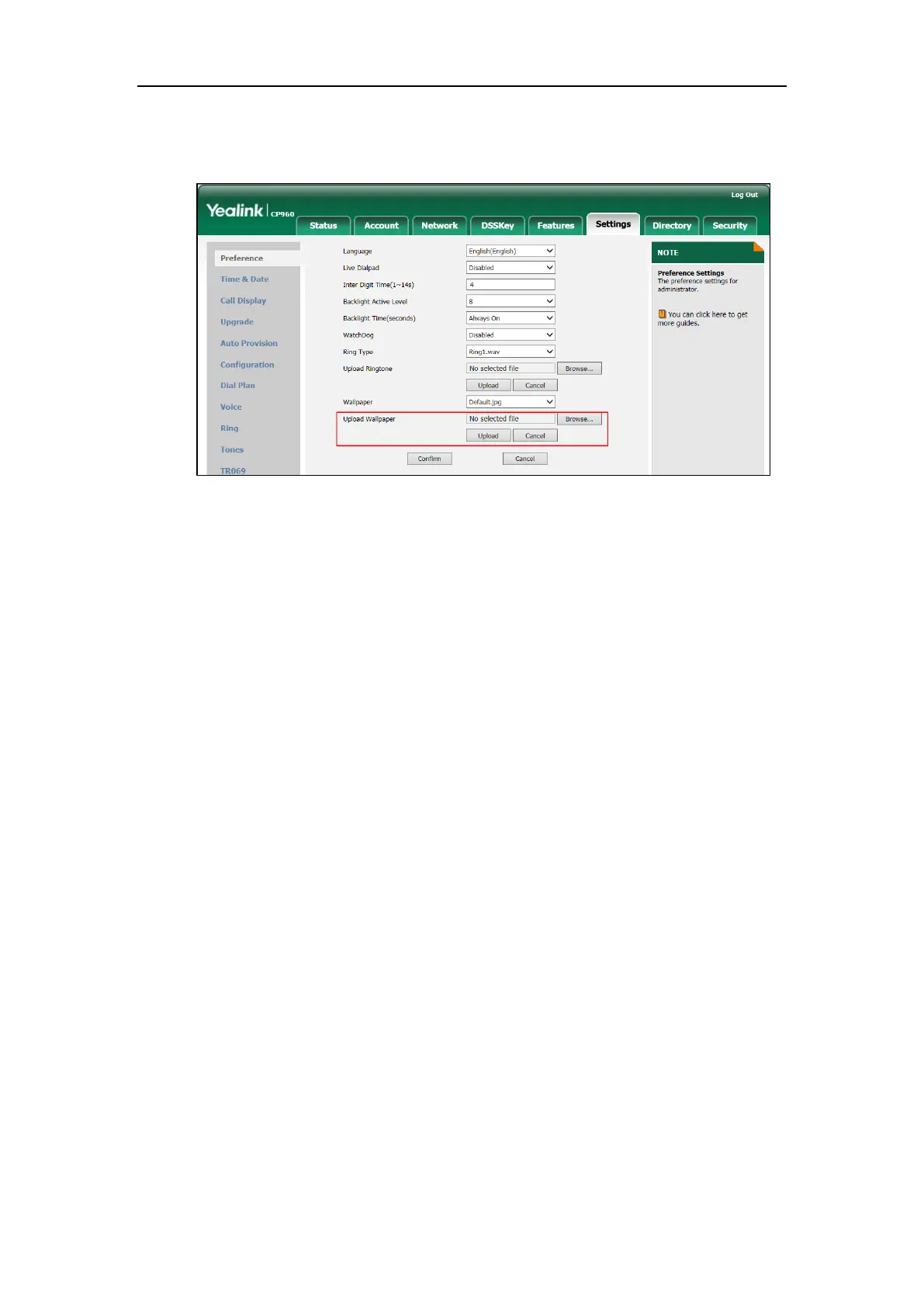The width and height of the screenshot is (924, 1307).
Task: Browse for a ringtone file
Action: (579, 369)
